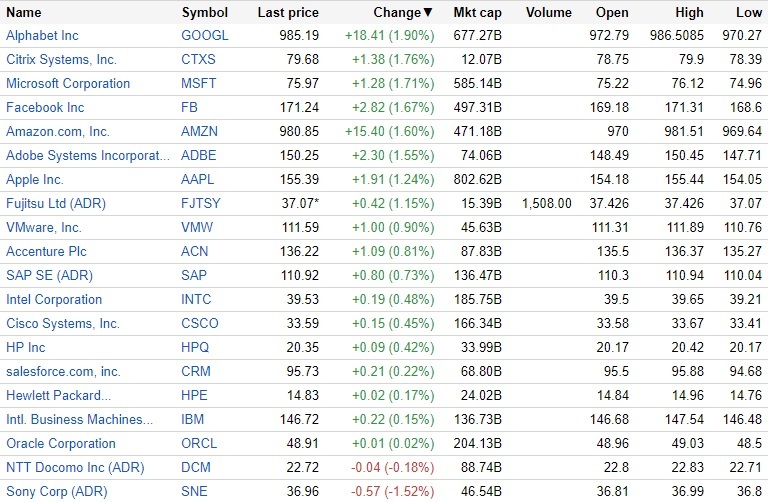The height and width of the screenshot is (503, 768).
Task: Select the Microsoft Corporation link
Action: tap(68, 84)
